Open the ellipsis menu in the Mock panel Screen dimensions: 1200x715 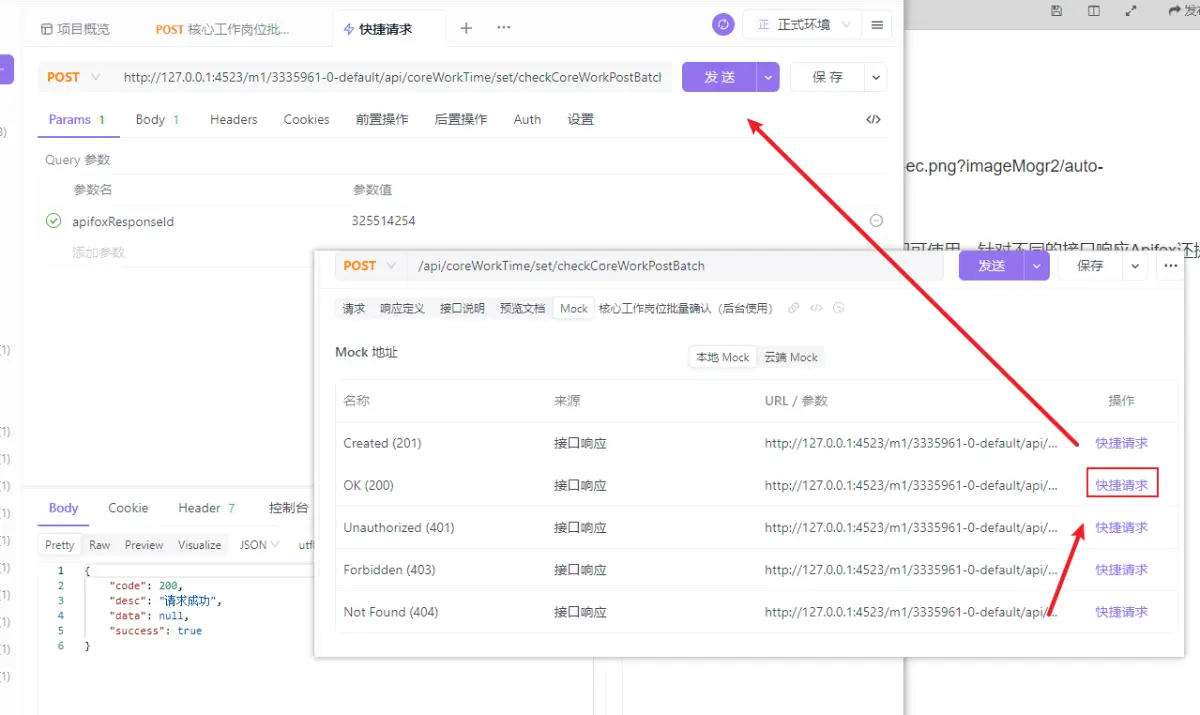[x=1170, y=266]
